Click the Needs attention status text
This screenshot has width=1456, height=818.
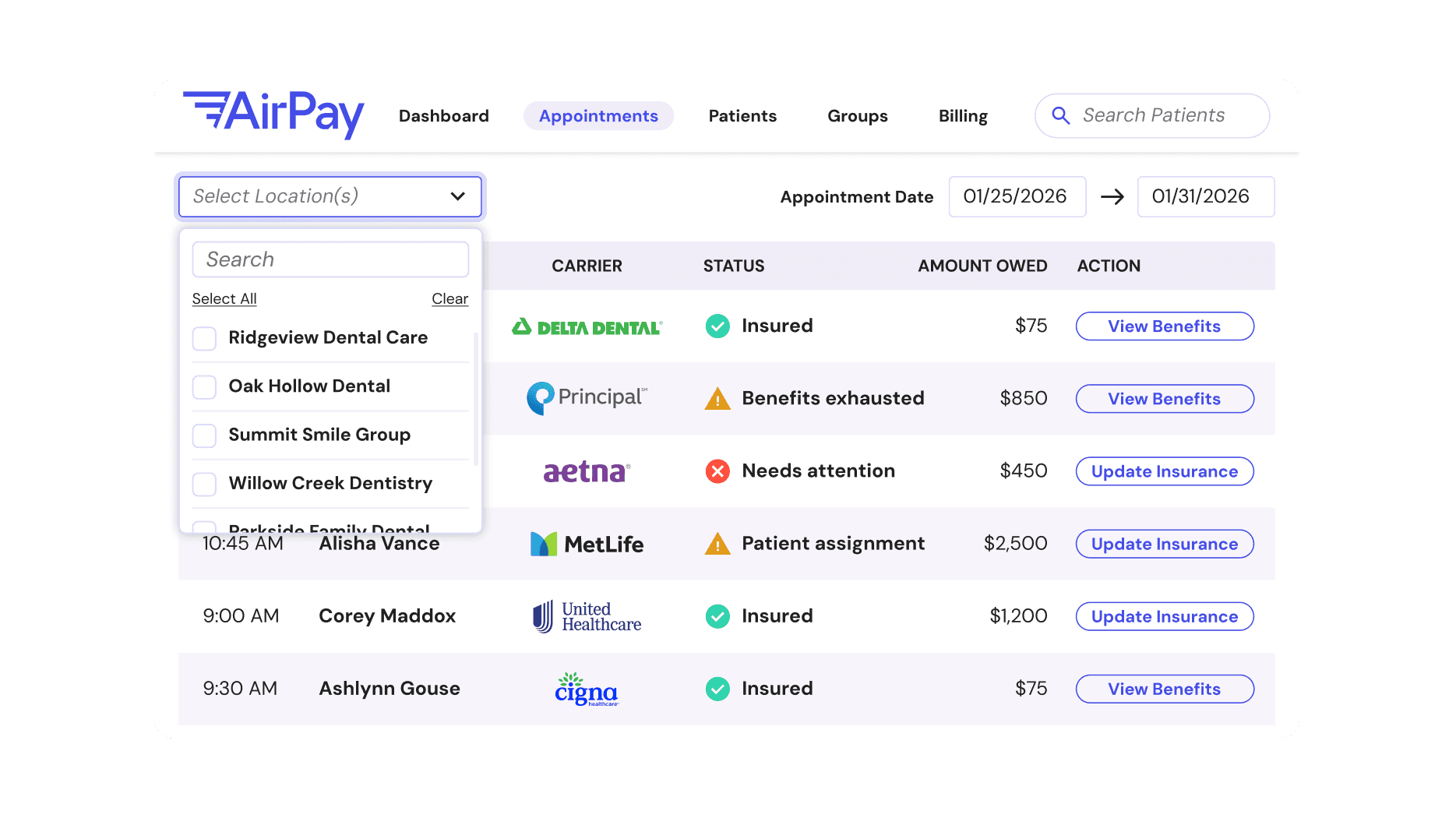(818, 471)
